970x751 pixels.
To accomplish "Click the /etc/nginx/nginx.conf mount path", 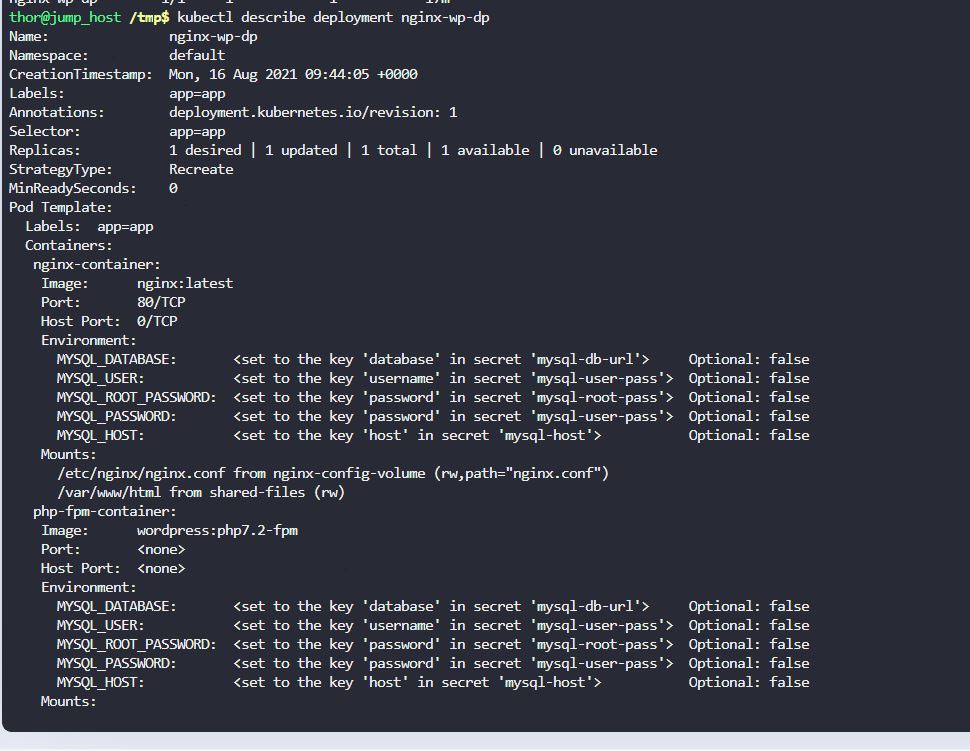I will [x=141, y=473].
